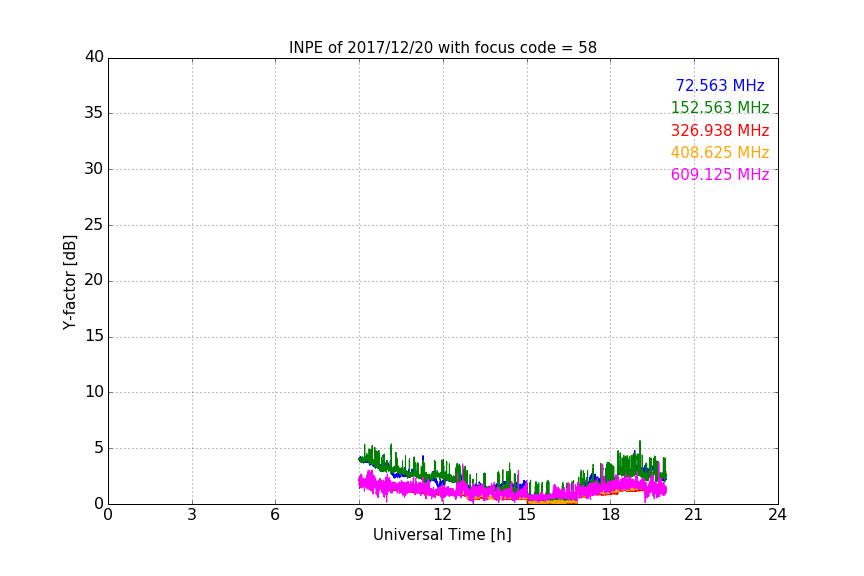This screenshot has width=864, height=576.
Task: Click the y-axis tick value 25
Action: (94, 224)
